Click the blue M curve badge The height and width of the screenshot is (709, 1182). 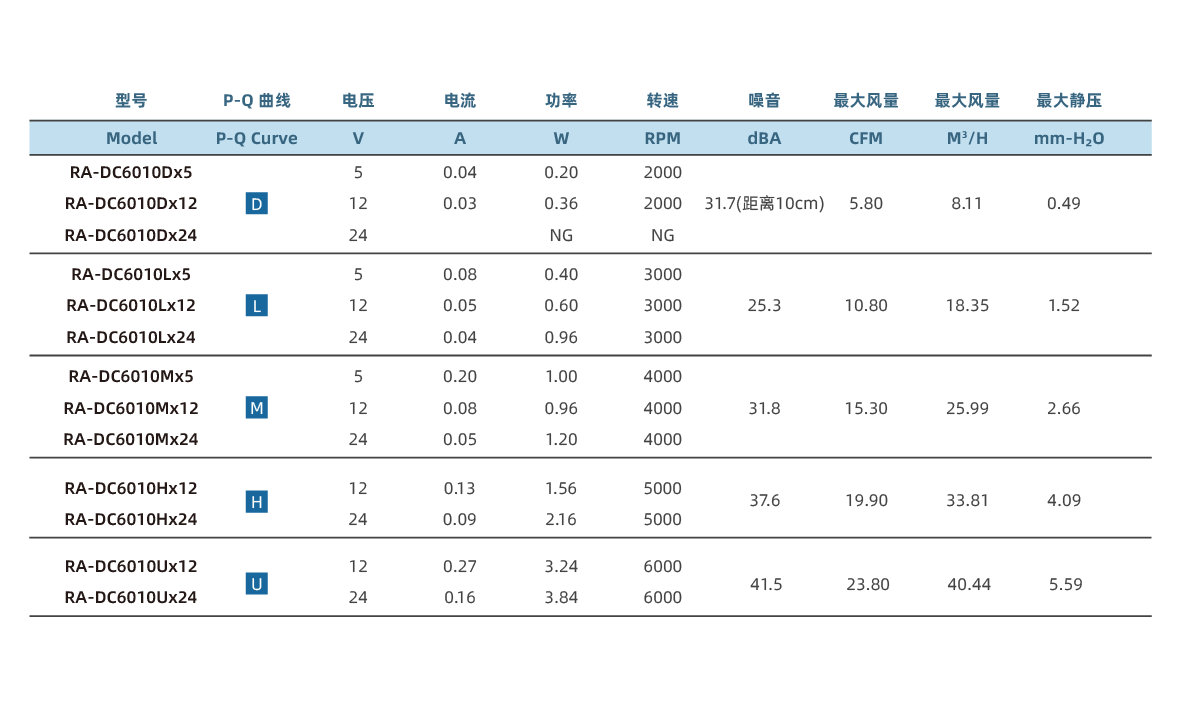tap(256, 408)
